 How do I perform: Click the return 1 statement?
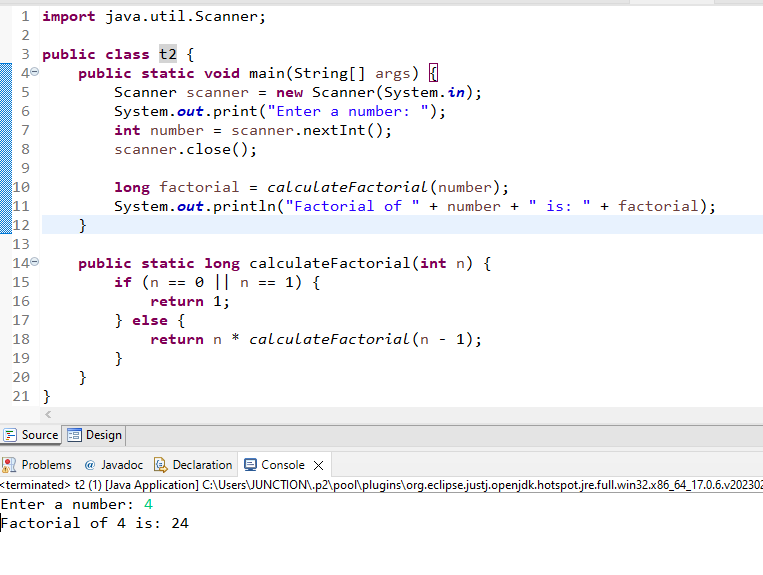point(190,301)
